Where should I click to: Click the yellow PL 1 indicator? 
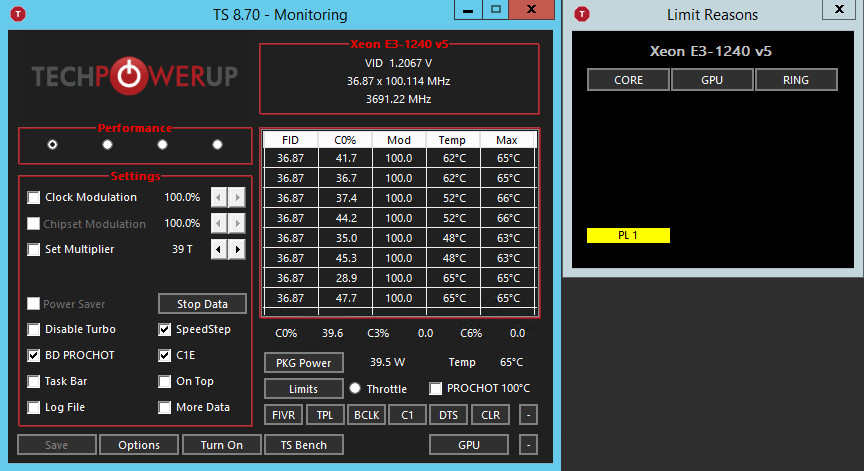tap(628, 235)
